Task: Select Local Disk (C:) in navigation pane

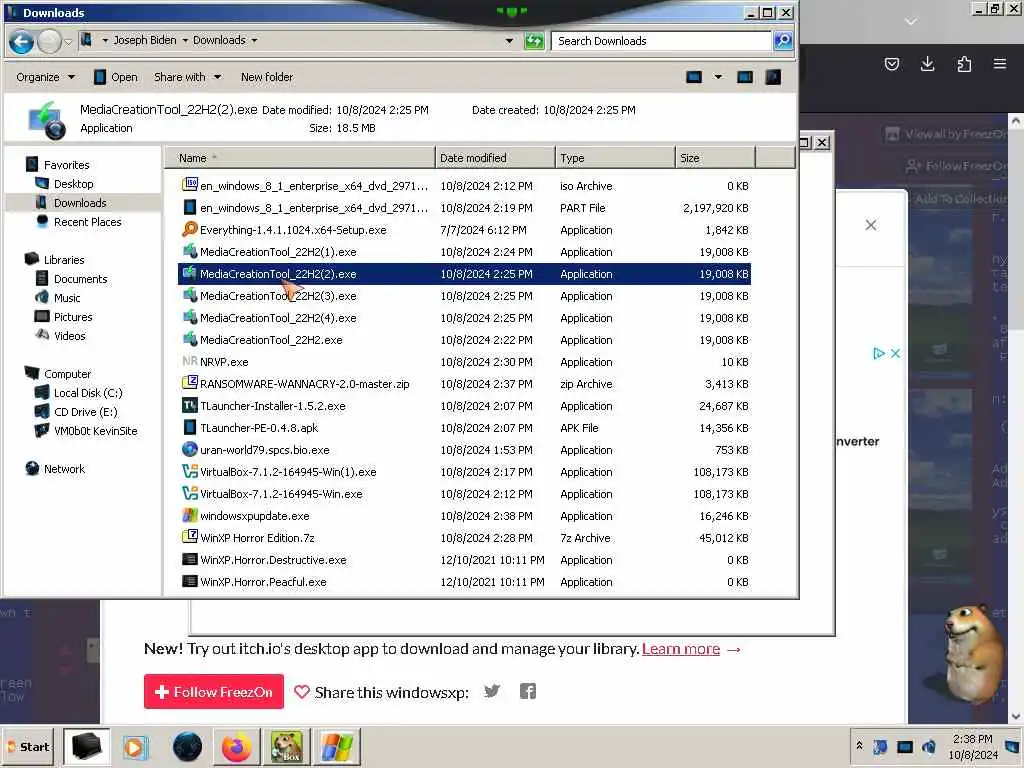Action: 88,393
